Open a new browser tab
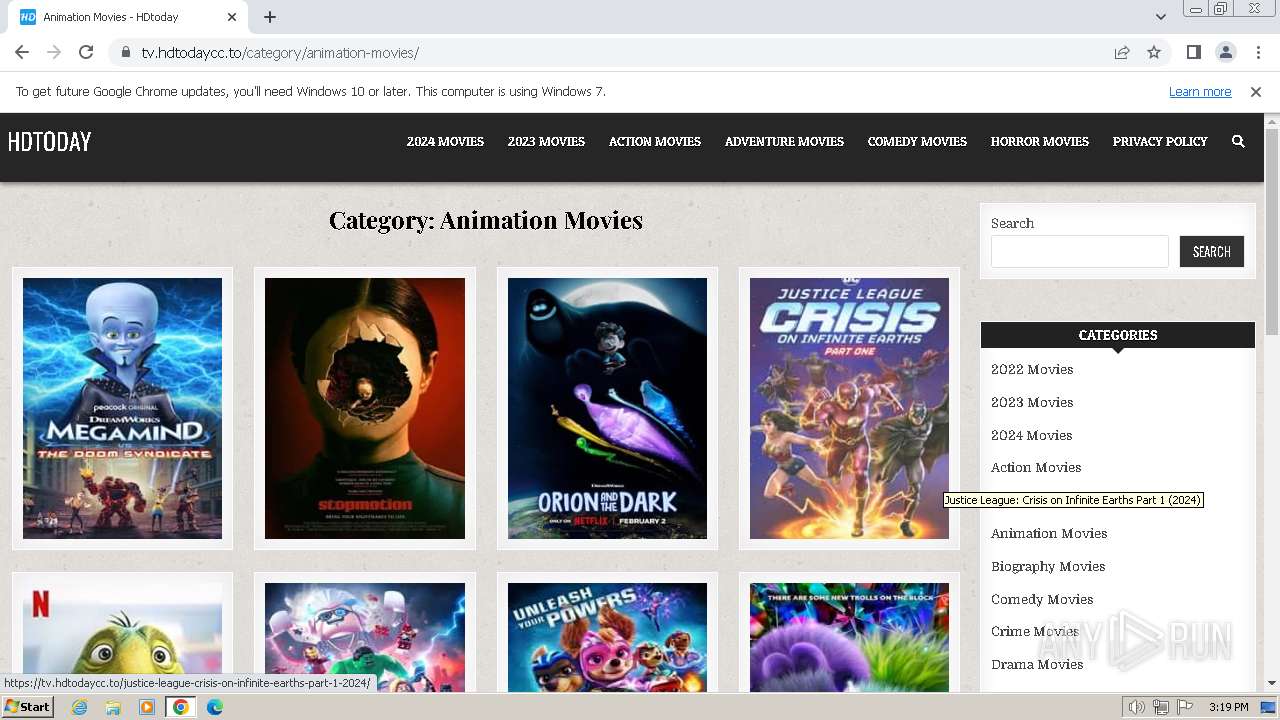1280x720 pixels. pos(270,17)
